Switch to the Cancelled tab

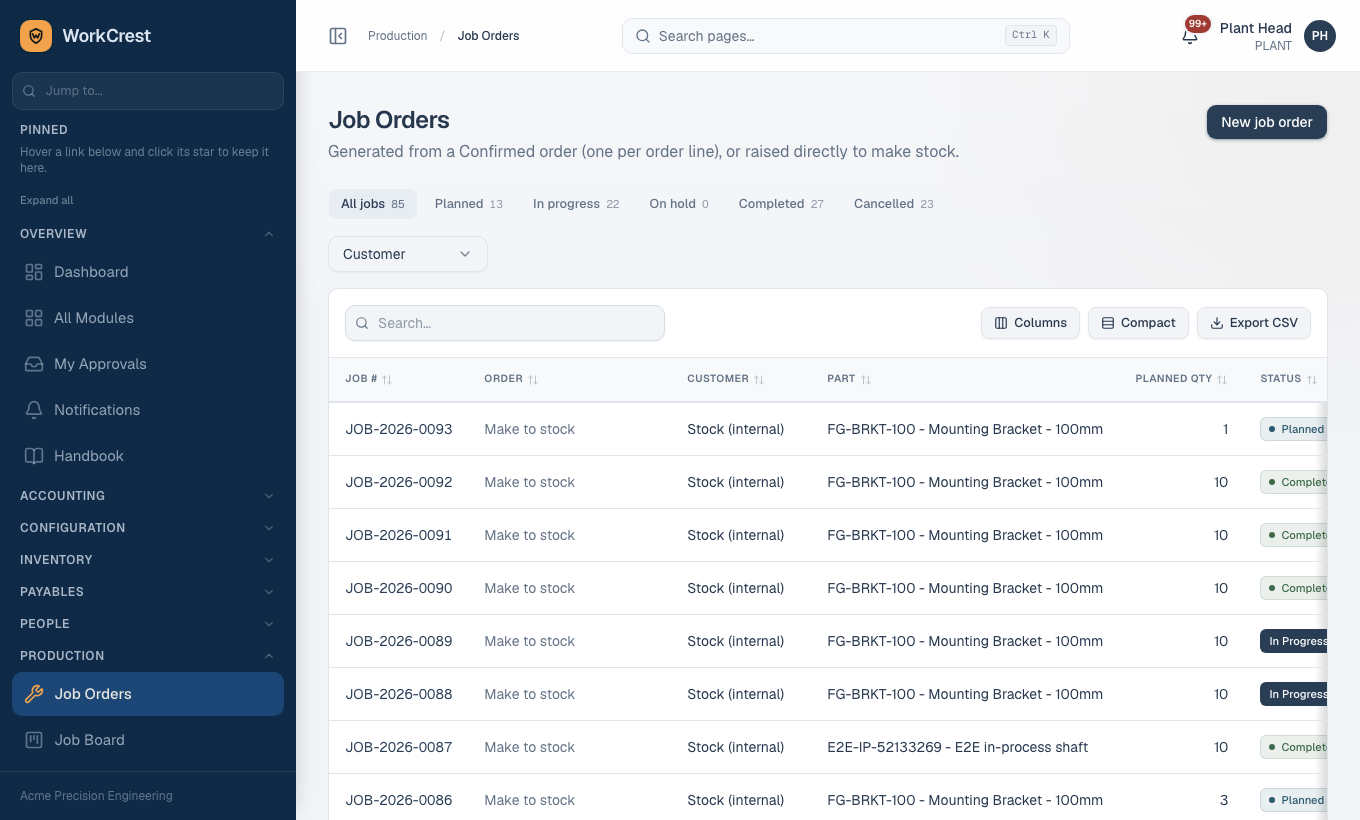click(894, 204)
